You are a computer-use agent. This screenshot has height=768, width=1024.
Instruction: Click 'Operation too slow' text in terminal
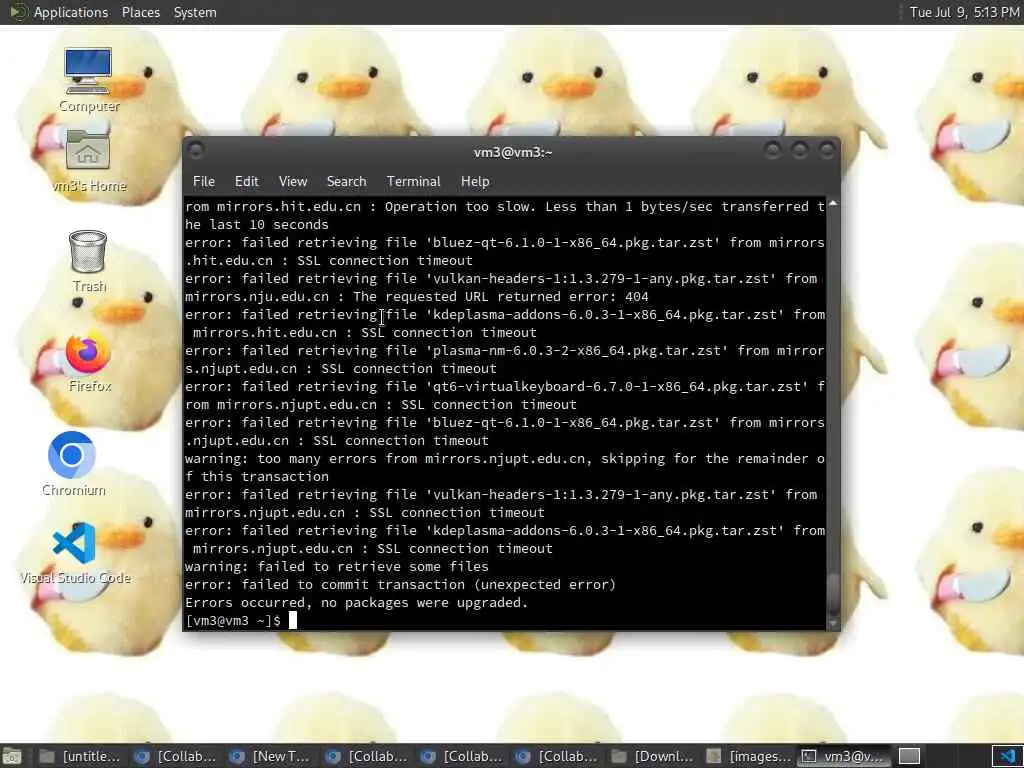click(x=457, y=206)
